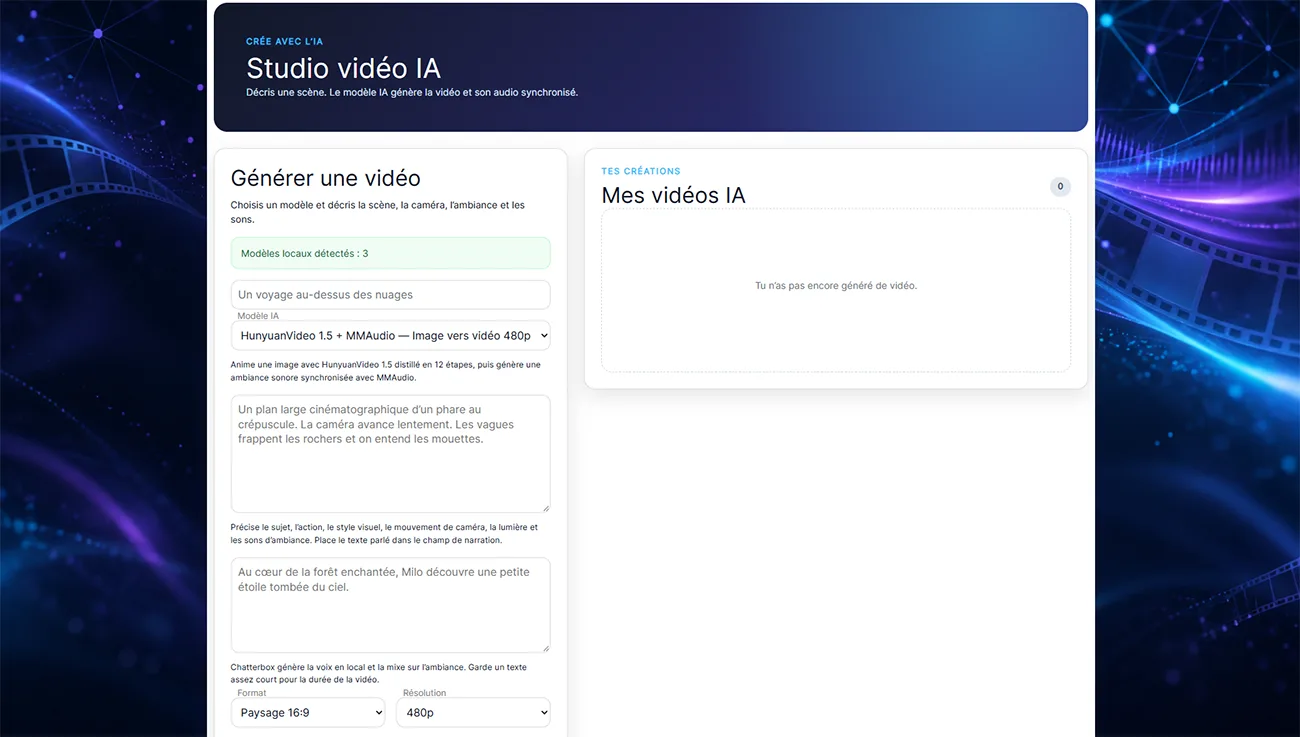Click the 'Modèles locaux détectés : 3' notice

pos(390,253)
